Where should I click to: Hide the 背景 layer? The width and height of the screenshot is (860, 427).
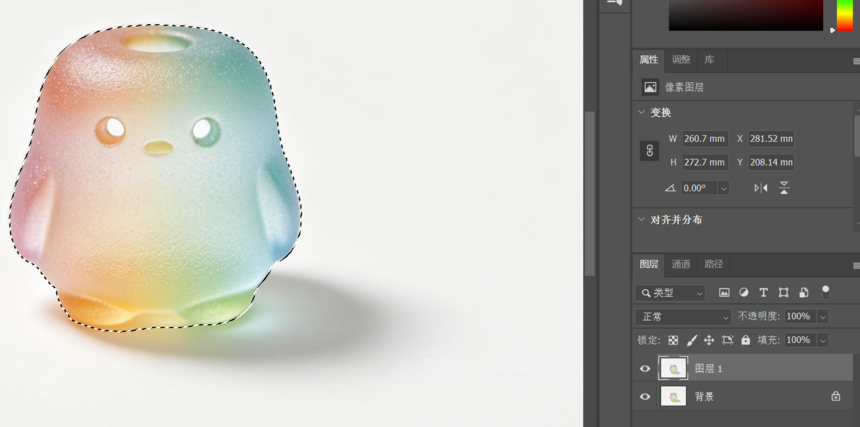(645, 396)
